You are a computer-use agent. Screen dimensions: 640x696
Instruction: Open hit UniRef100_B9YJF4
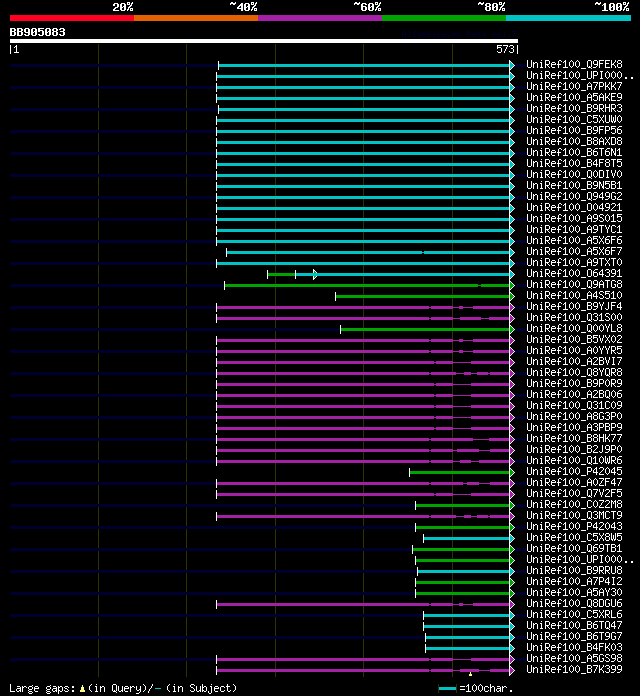574,306
